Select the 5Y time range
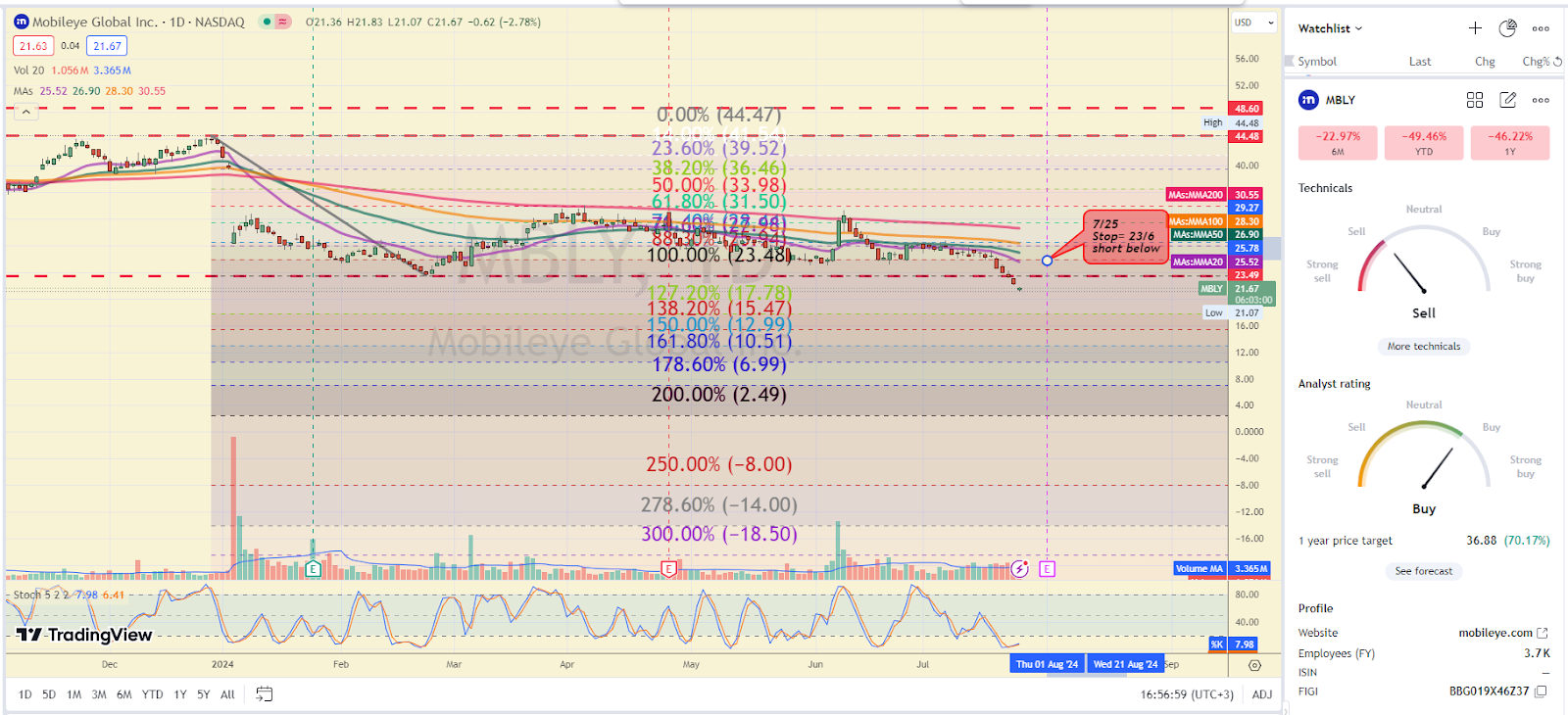 point(203,694)
